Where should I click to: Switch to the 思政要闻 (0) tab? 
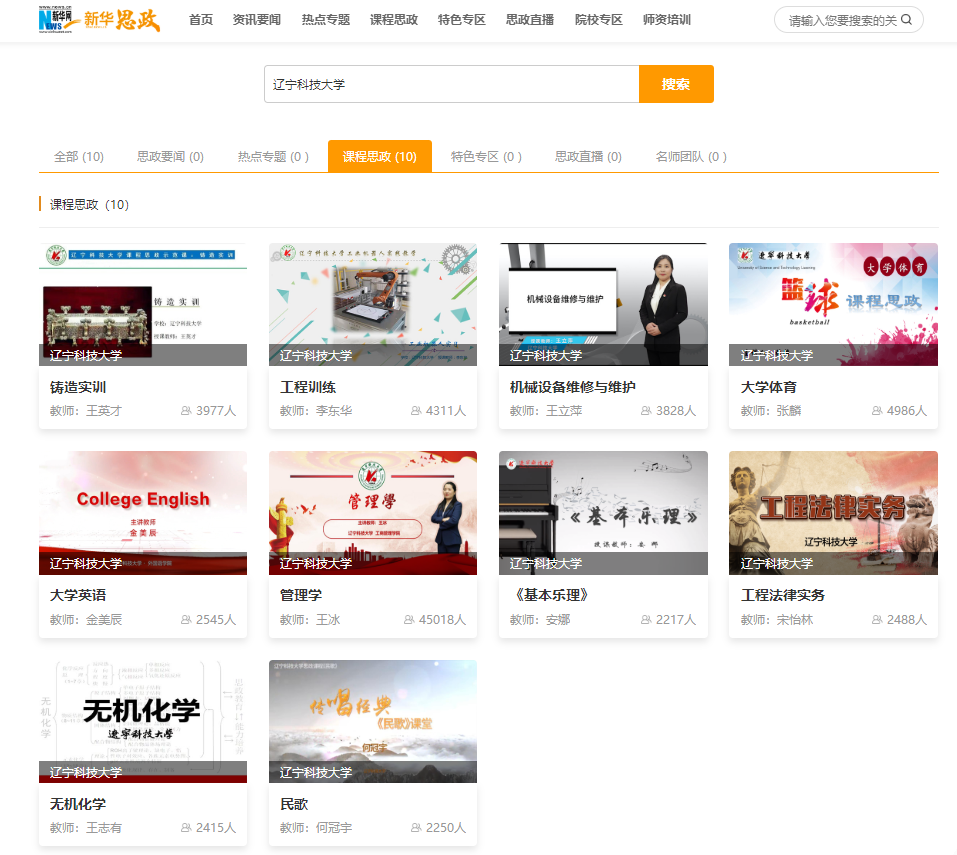point(170,157)
